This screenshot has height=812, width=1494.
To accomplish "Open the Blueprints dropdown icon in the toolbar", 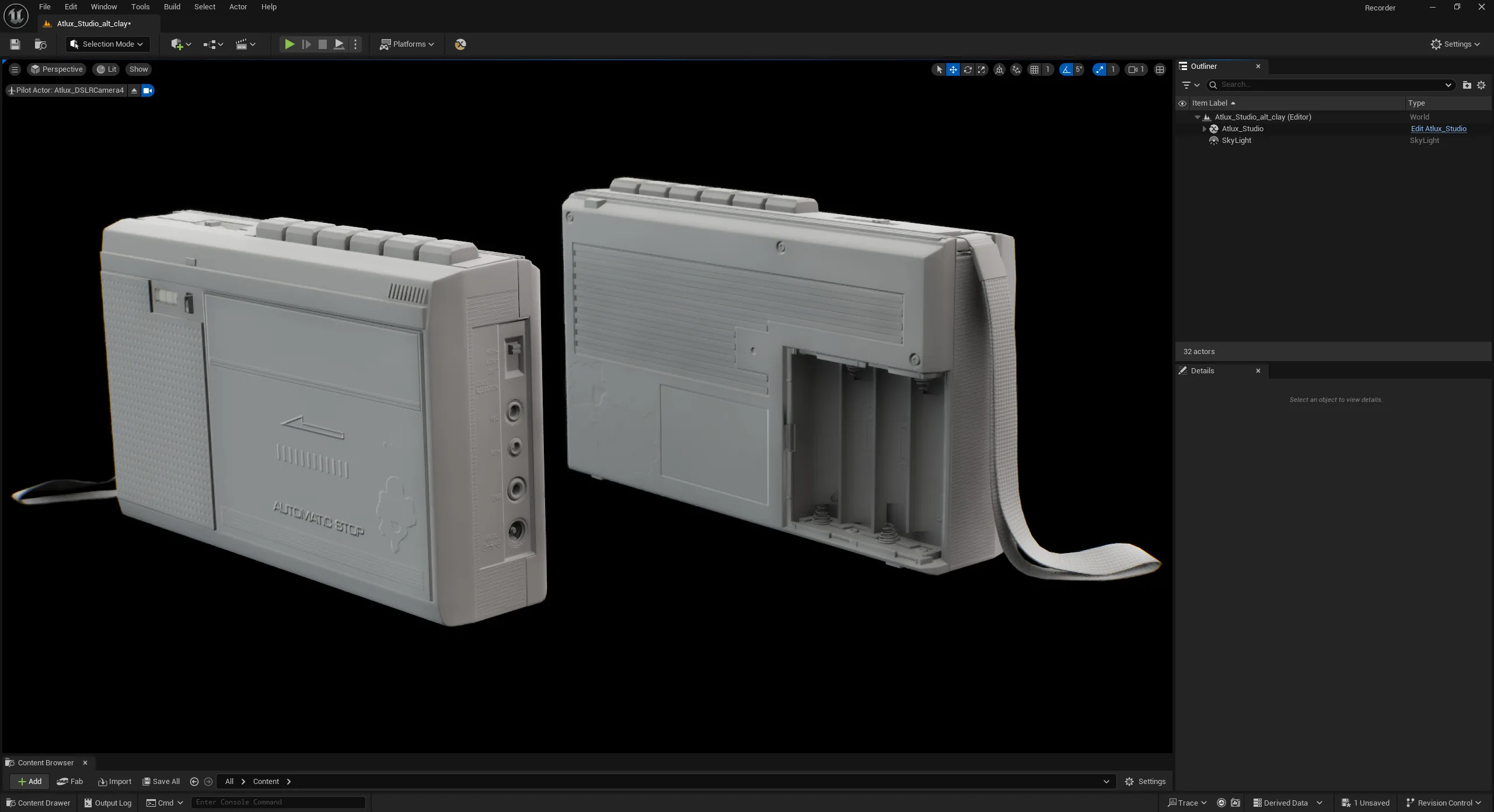I will (213, 44).
